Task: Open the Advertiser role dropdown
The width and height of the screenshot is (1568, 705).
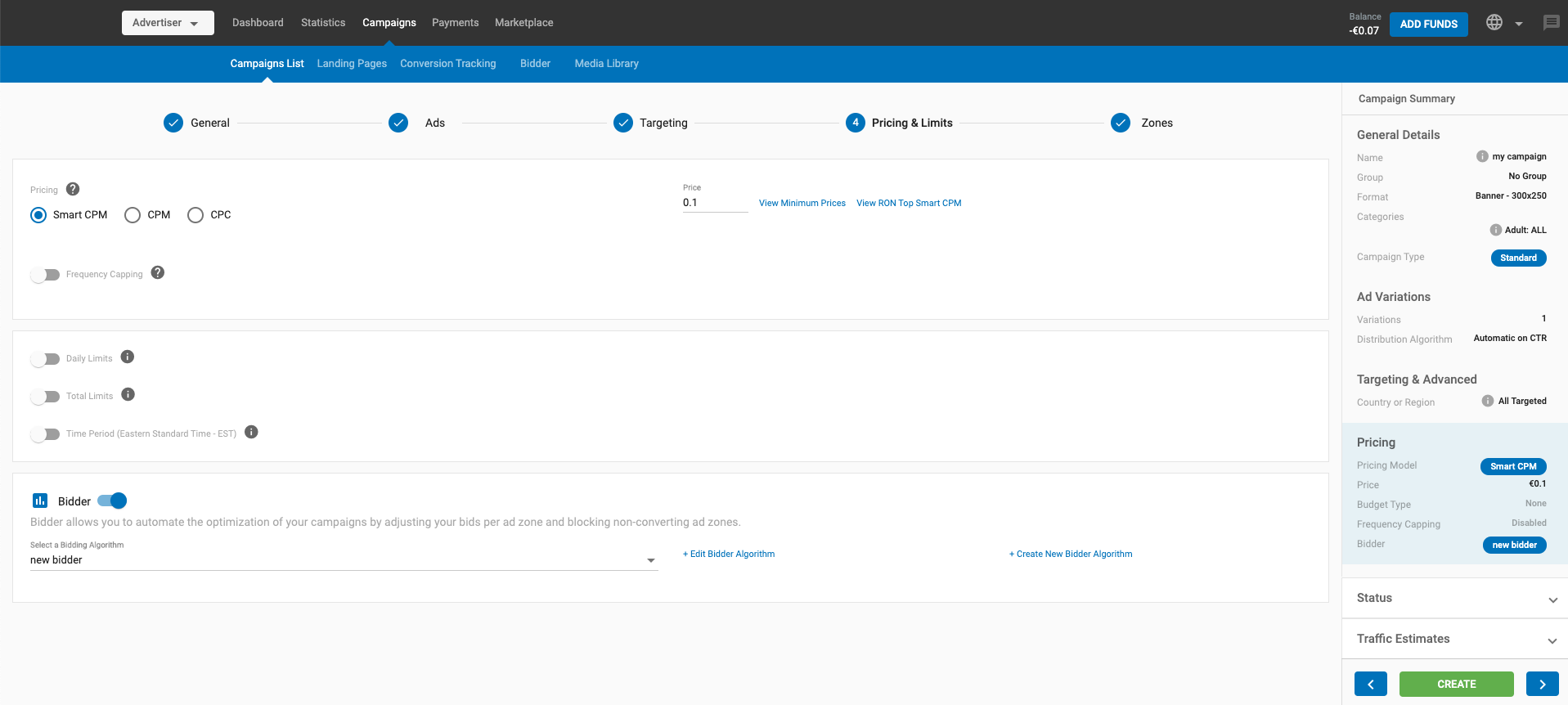Action: [x=168, y=23]
